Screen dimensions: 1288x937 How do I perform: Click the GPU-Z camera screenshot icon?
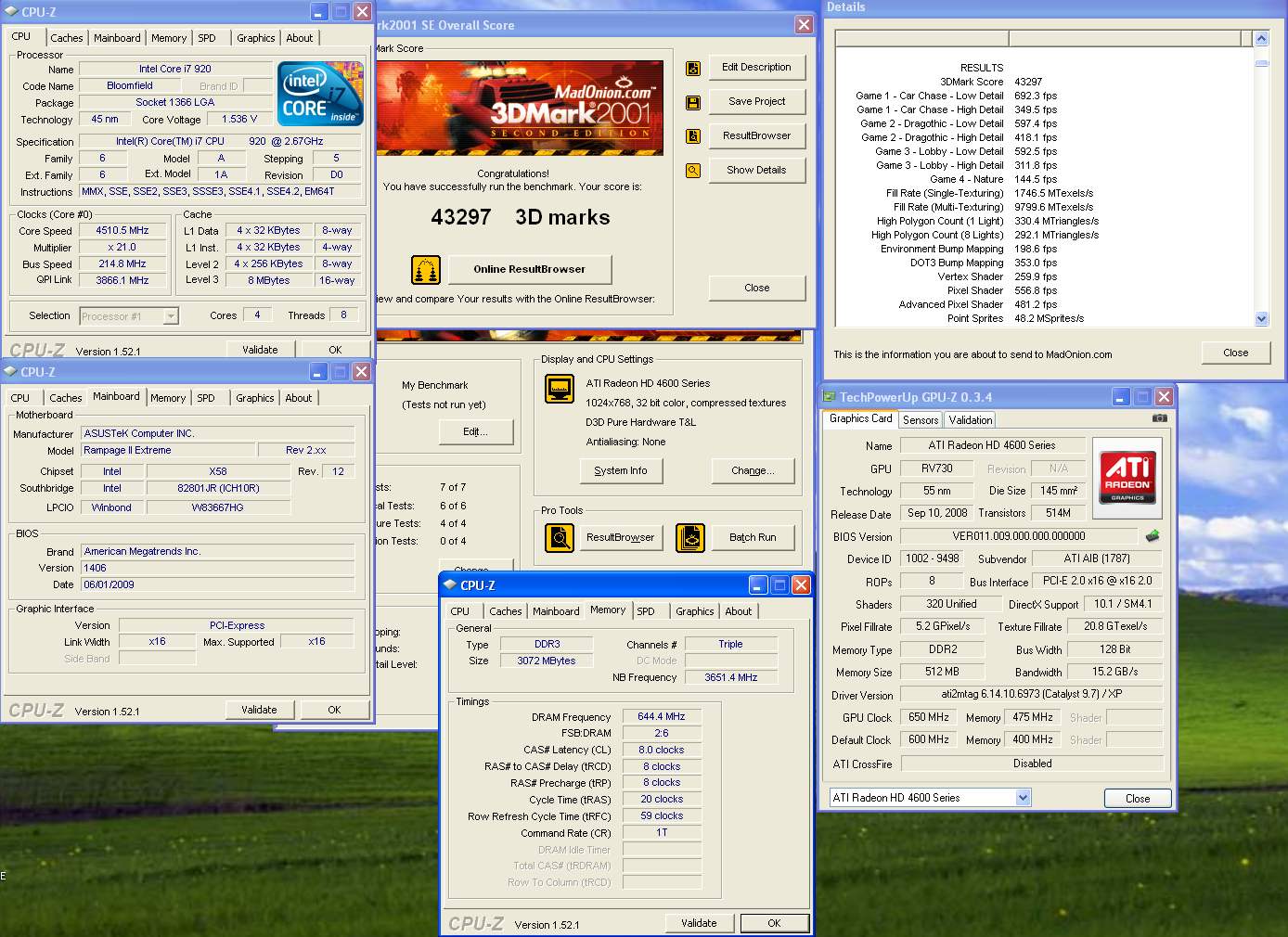coord(1160,418)
